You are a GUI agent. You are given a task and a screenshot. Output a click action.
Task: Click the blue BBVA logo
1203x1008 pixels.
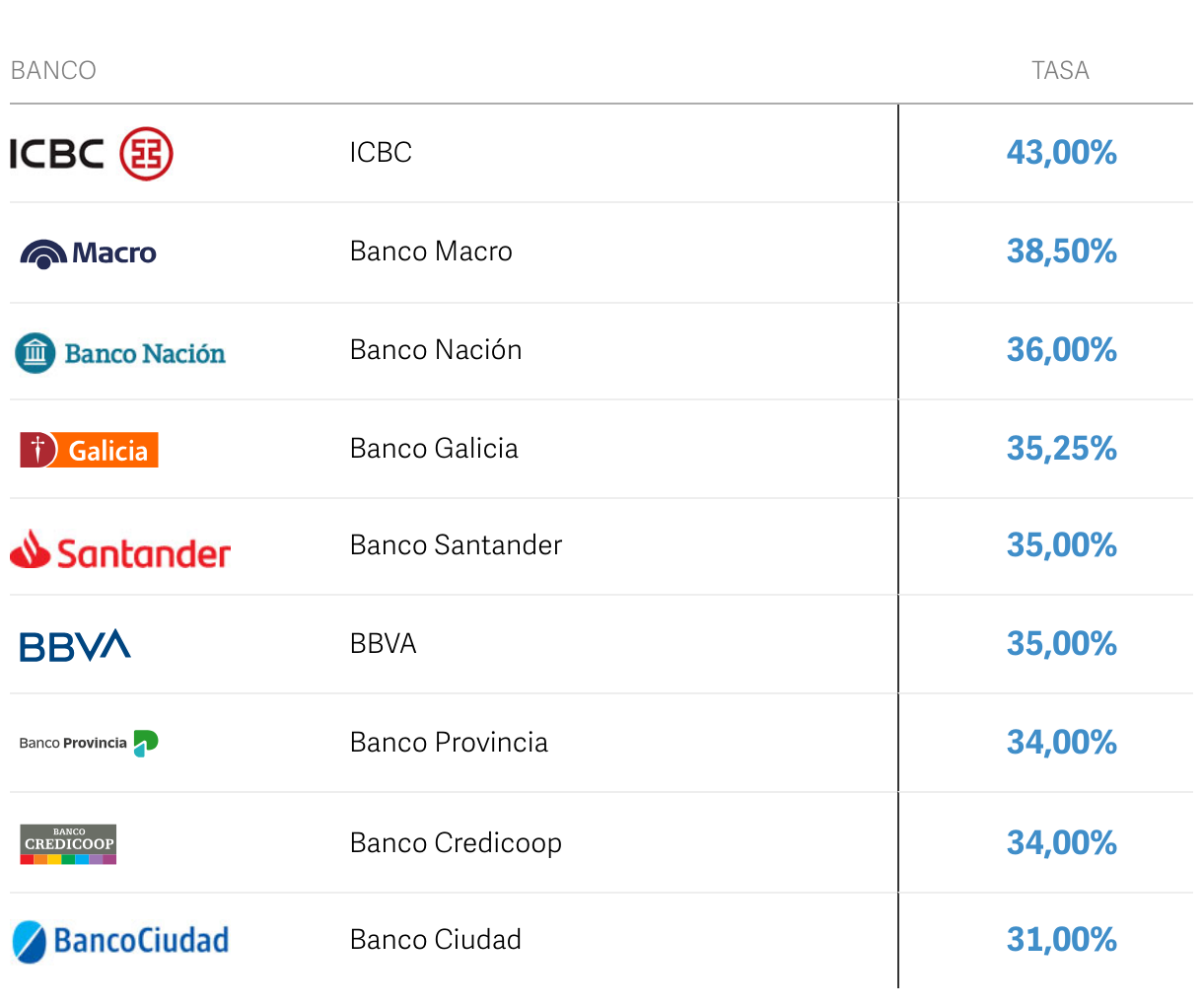tap(75, 645)
